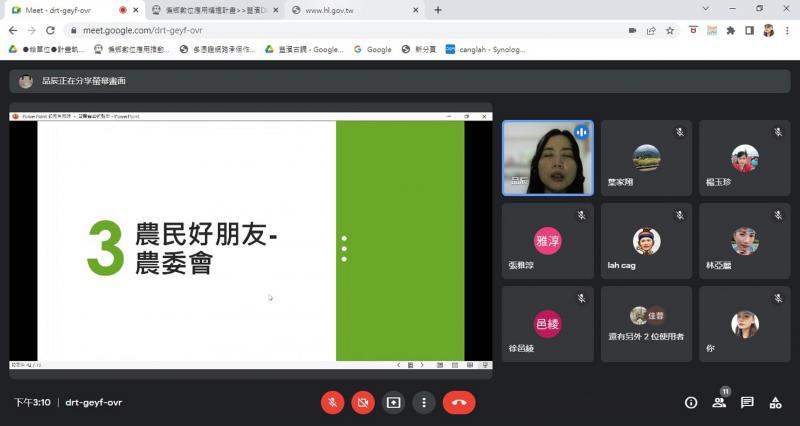Open the chat panel icon
800x426 pixels.
point(747,403)
